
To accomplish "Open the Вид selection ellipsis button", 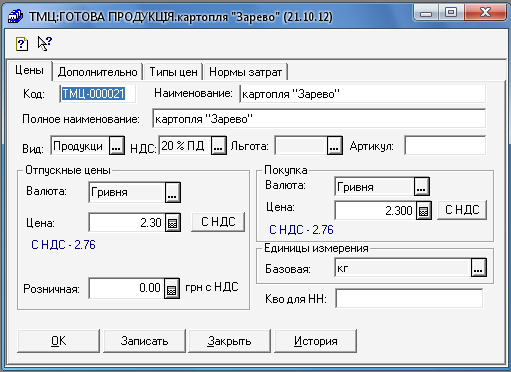I will pyautogui.click(x=116, y=146).
